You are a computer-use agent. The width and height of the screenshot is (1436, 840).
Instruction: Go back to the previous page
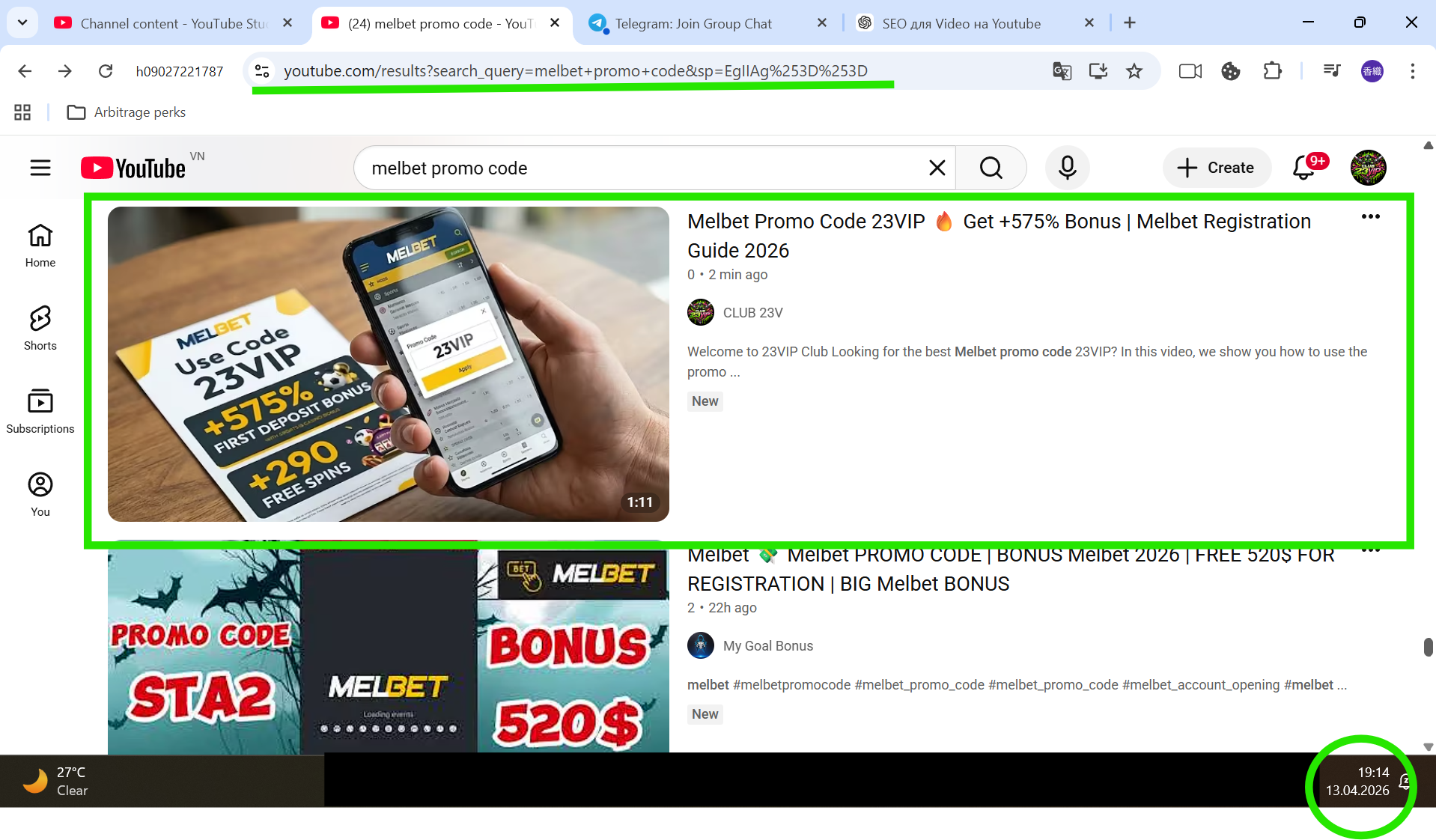click(x=25, y=71)
